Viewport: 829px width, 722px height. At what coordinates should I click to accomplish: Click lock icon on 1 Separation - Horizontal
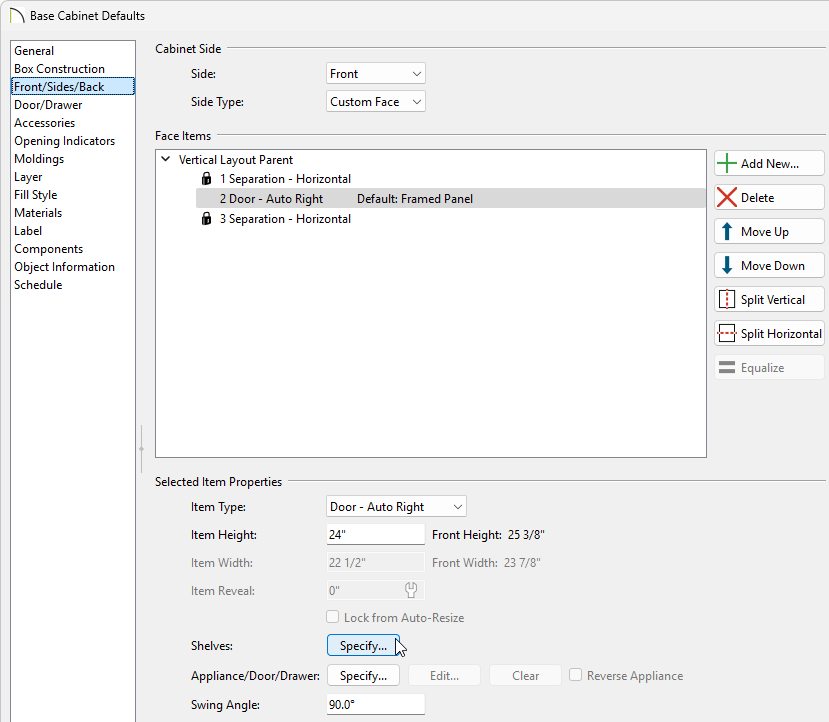coord(207,179)
